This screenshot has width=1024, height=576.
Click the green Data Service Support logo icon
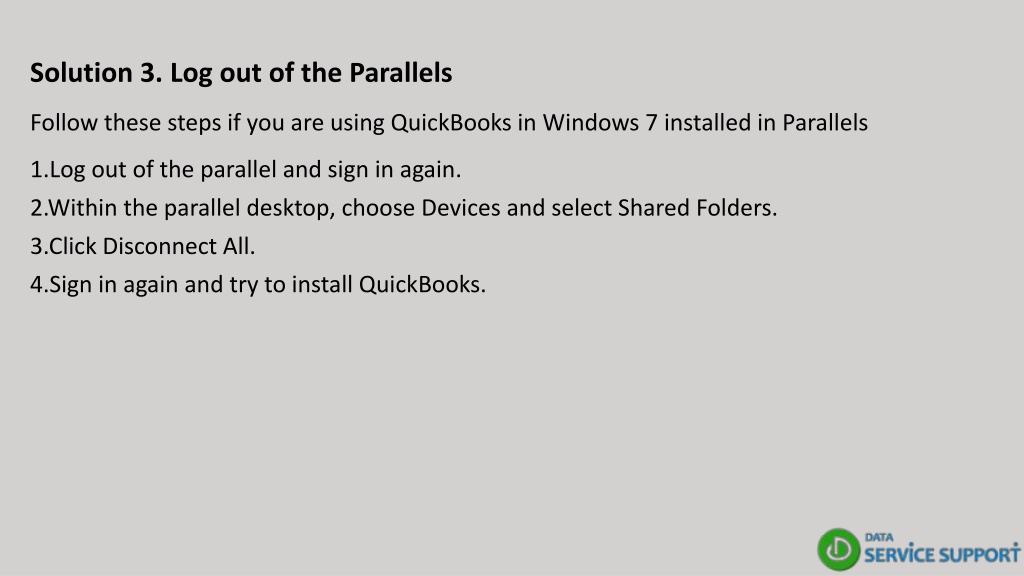point(839,549)
